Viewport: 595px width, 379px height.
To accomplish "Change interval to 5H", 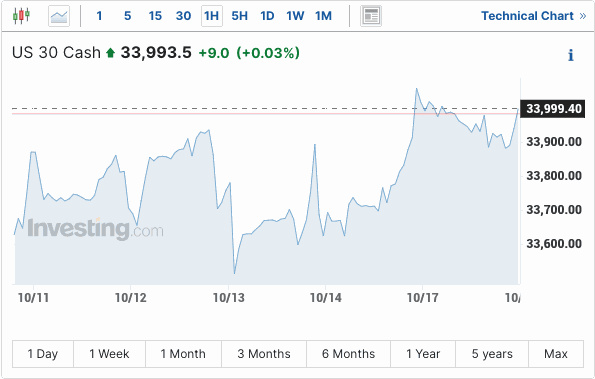I will [x=239, y=16].
